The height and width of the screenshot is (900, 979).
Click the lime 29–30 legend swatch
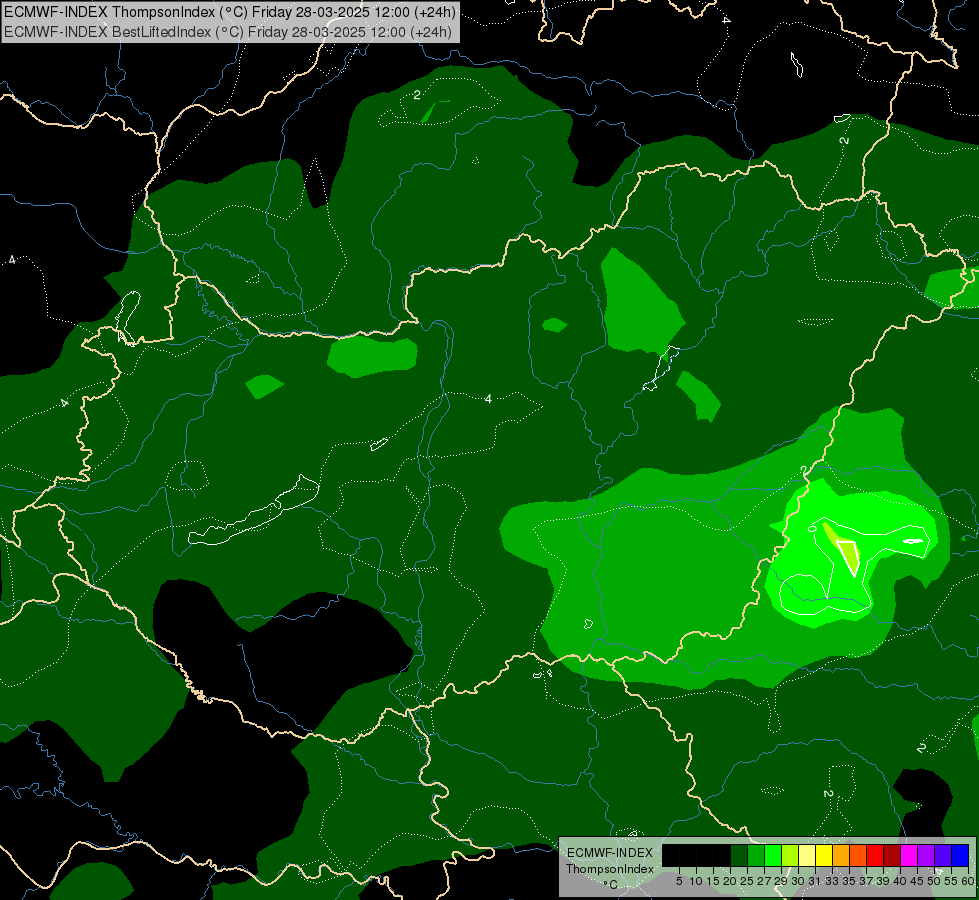click(x=790, y=855)
